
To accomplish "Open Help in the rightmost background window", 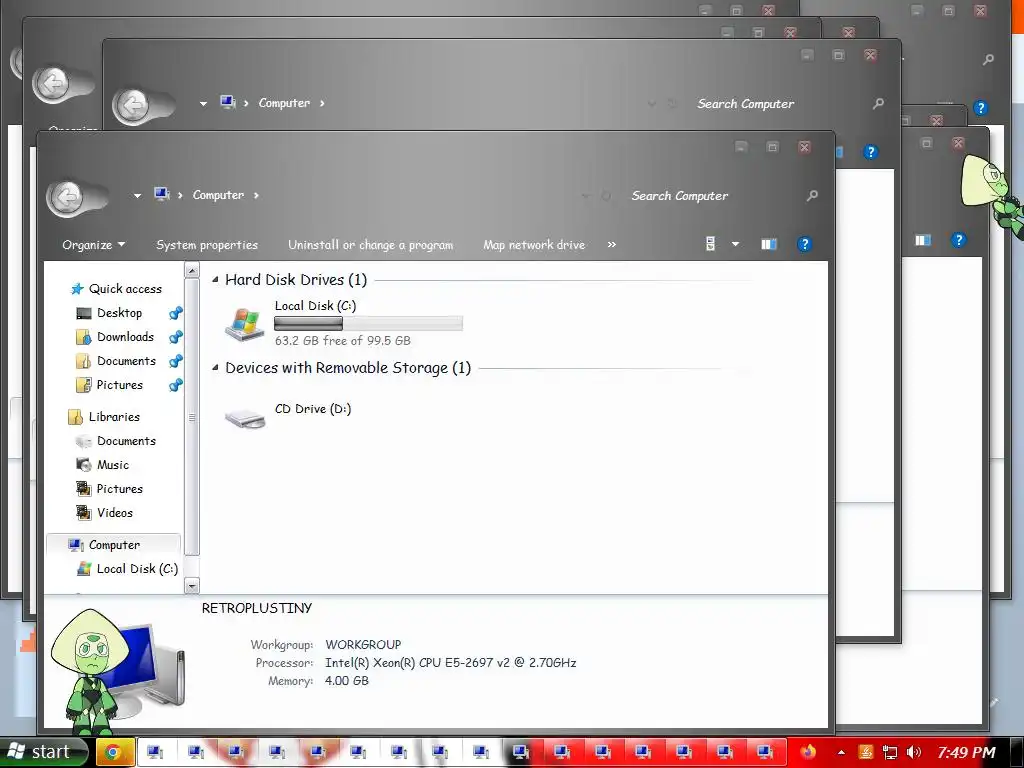I will point(959,240).
